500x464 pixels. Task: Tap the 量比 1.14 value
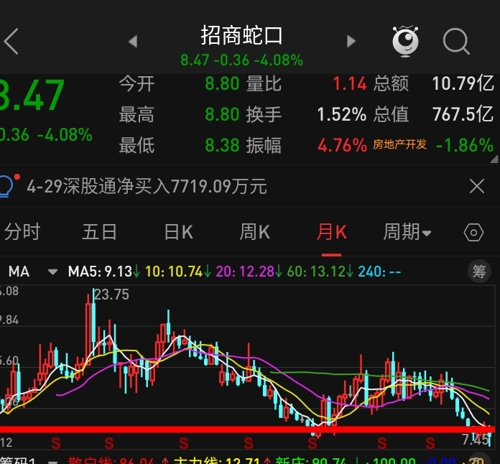[350, 83]
